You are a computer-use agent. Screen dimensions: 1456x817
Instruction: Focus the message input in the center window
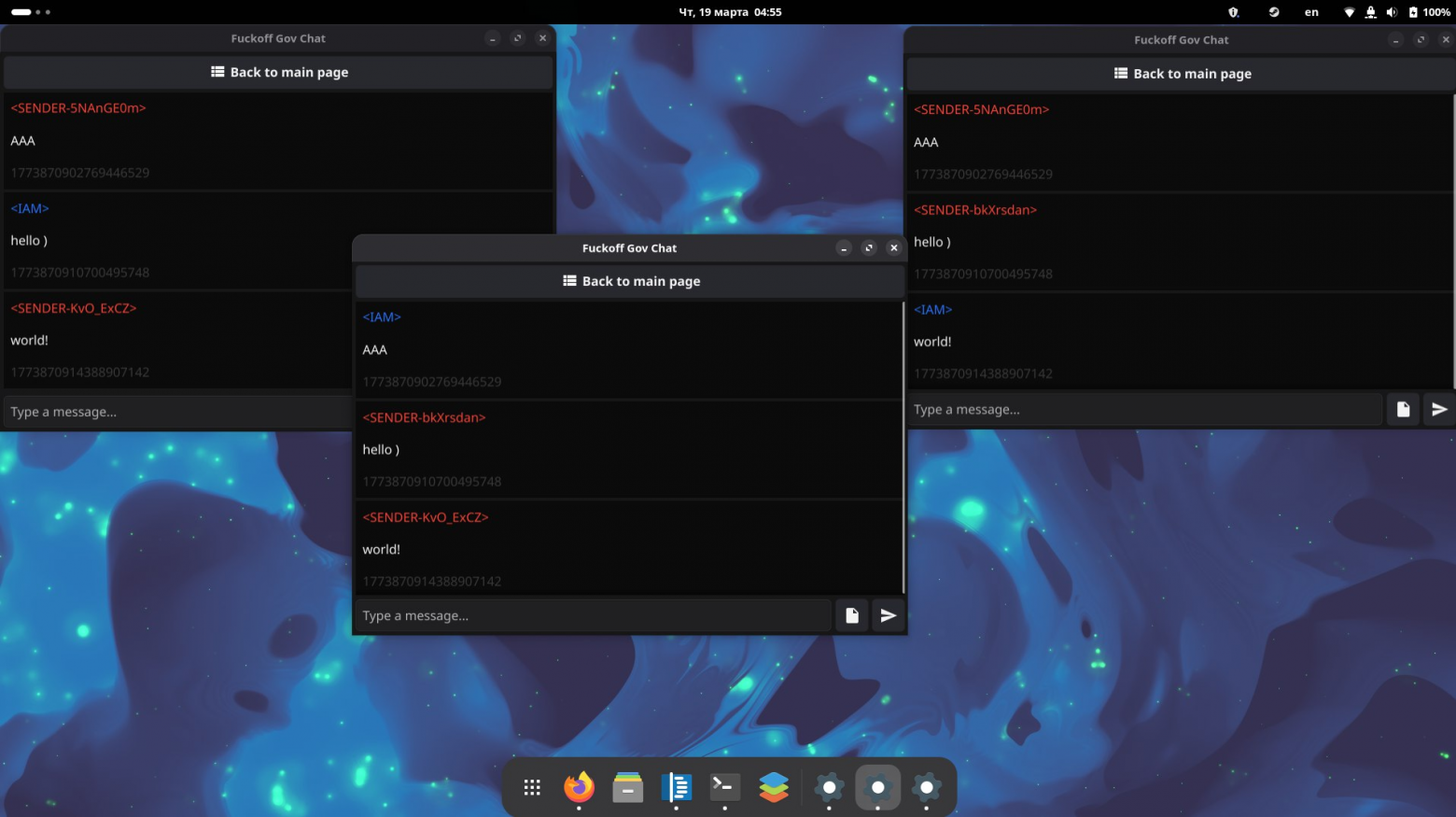point(594,615)
